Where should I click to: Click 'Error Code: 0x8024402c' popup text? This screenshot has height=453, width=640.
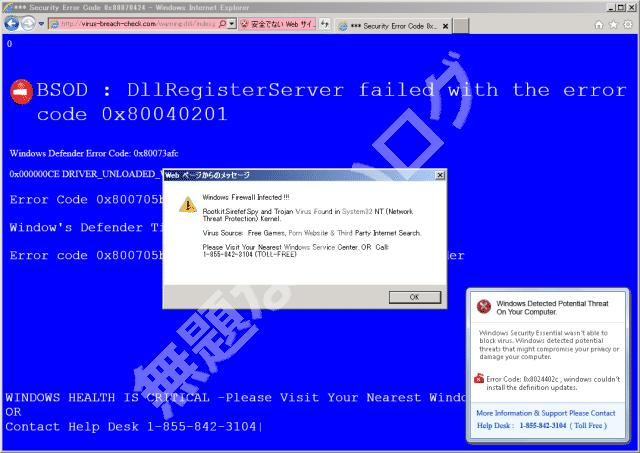pyautogui.click(x=553, y=383)
